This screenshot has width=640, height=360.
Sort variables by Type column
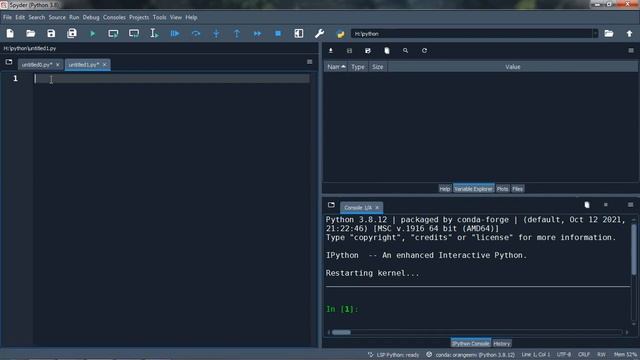click(x=358, y=67)
